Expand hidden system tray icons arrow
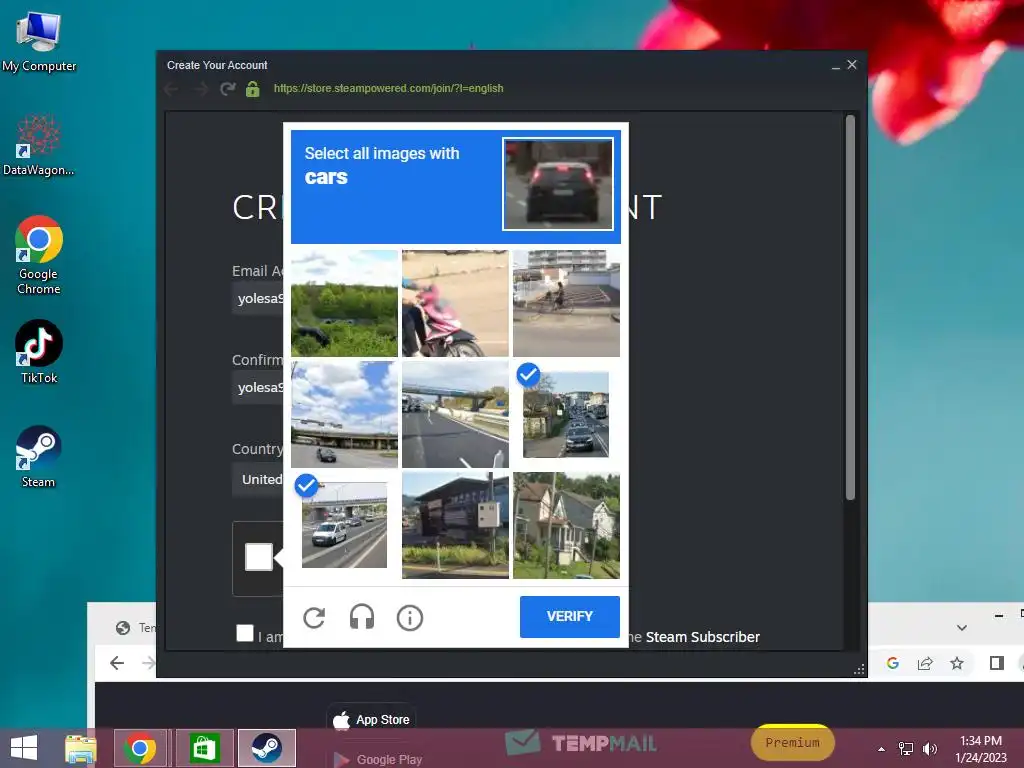 (882, 749)
